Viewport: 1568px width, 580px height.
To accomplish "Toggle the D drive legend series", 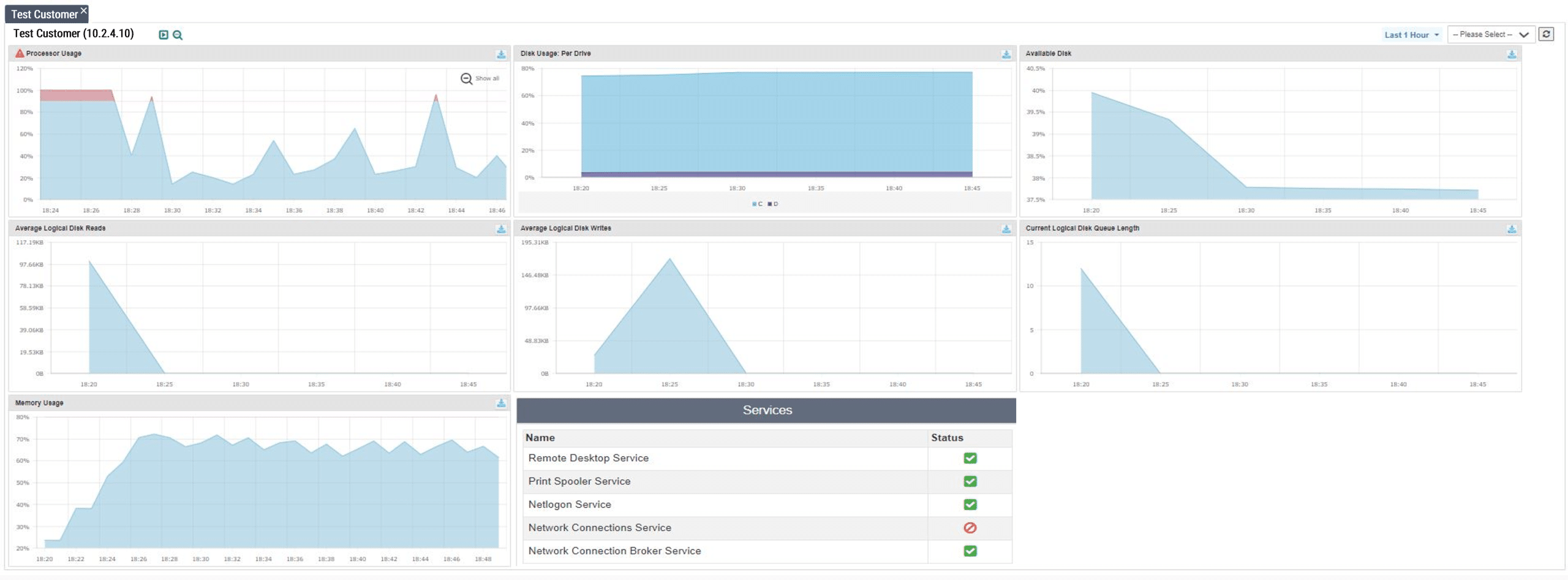I will [773, 204].
